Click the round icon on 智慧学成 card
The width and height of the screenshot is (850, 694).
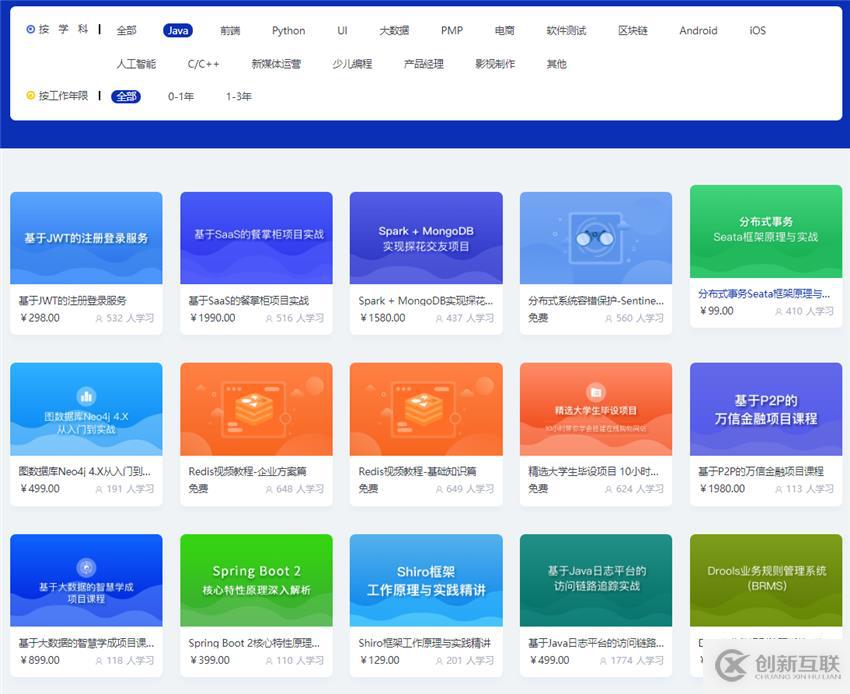click(86, 567)
